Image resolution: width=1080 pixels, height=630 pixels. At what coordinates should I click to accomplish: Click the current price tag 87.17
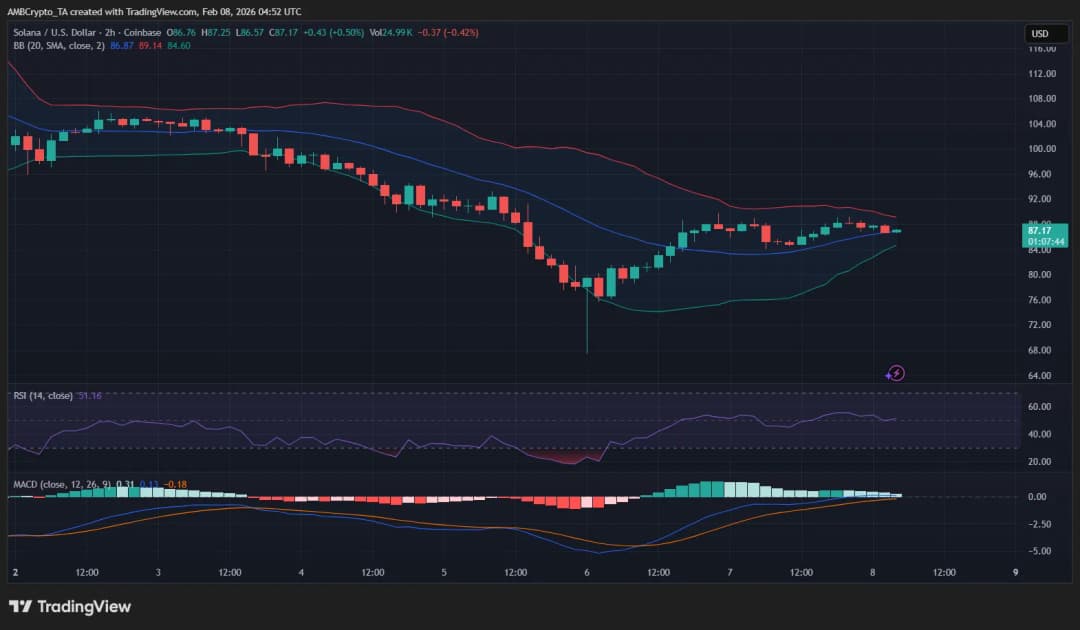point(1045,231)
